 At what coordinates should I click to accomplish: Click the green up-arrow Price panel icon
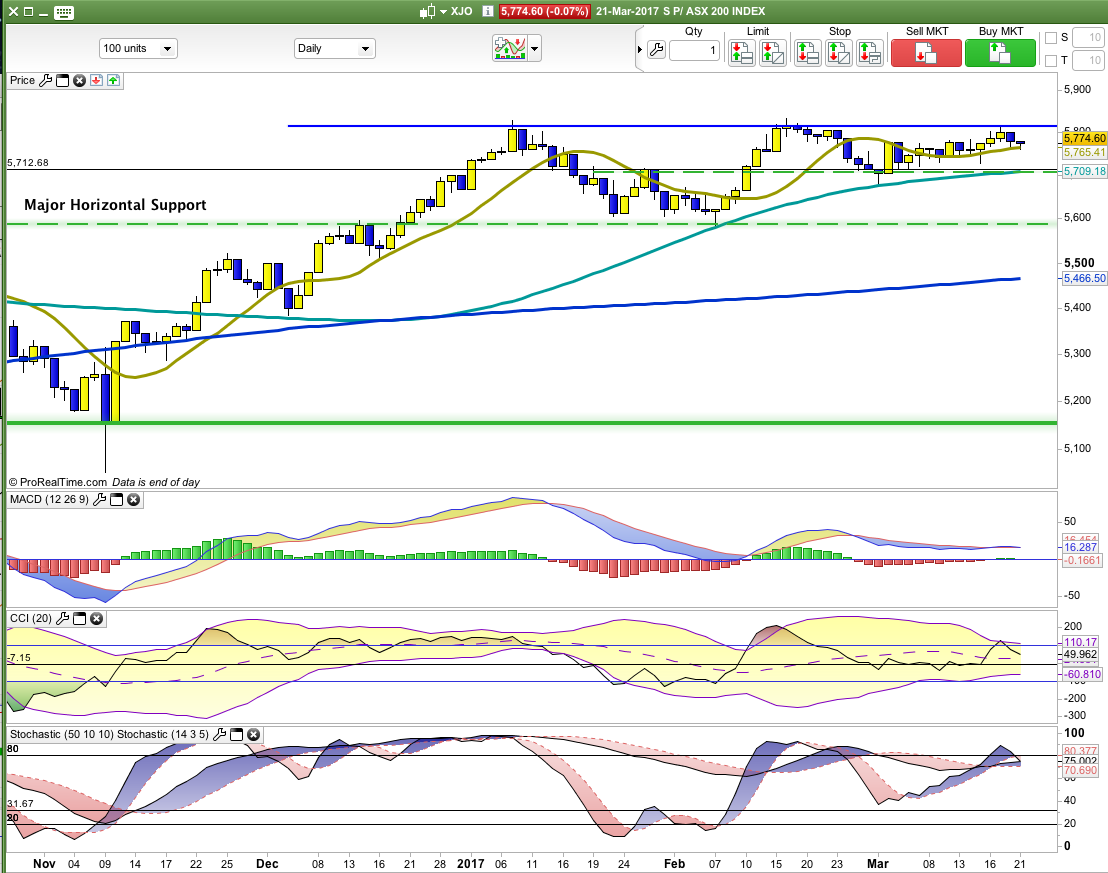tap(113, 81)
